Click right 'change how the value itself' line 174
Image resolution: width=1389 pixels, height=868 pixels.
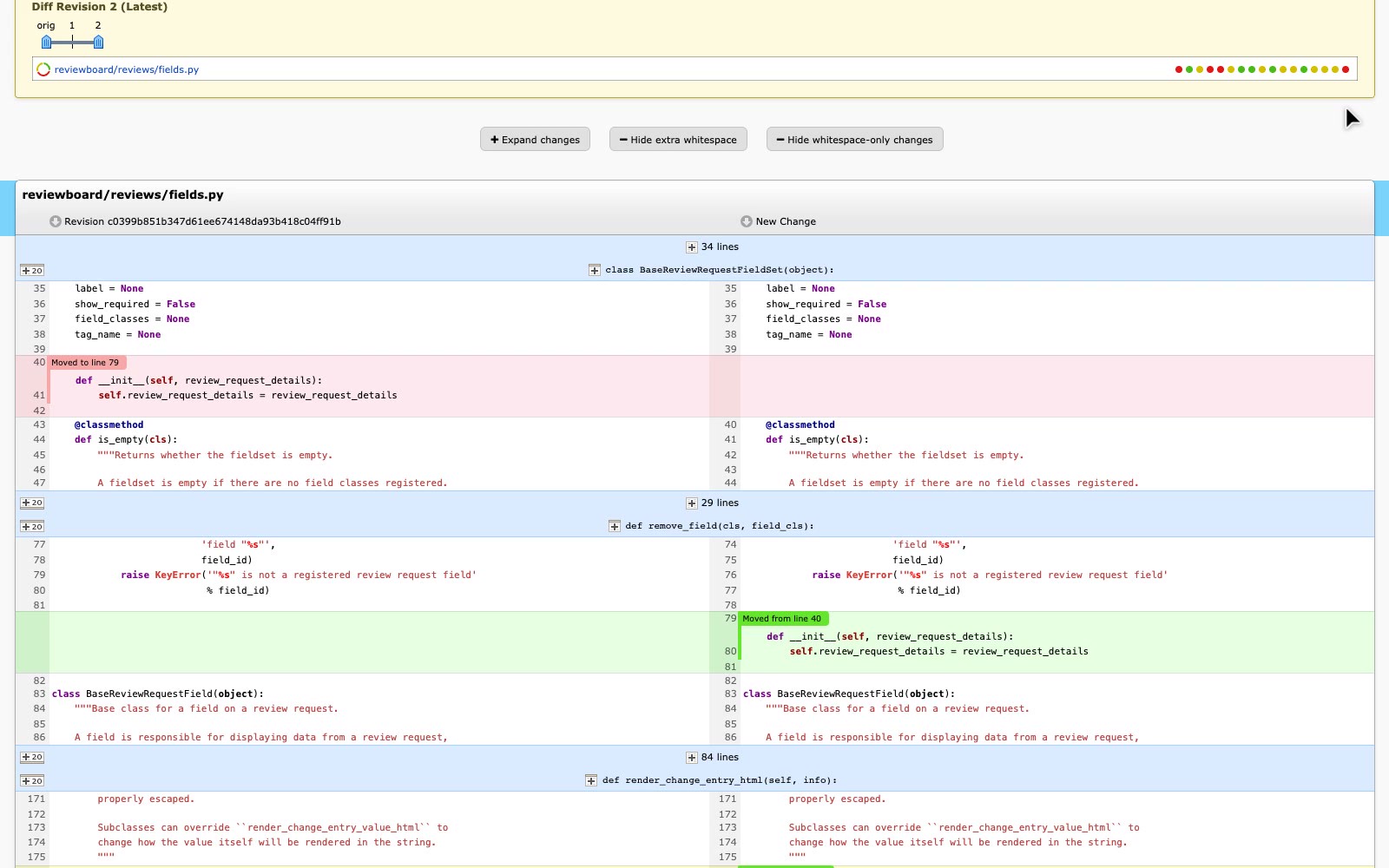click(x=958, y=842)
